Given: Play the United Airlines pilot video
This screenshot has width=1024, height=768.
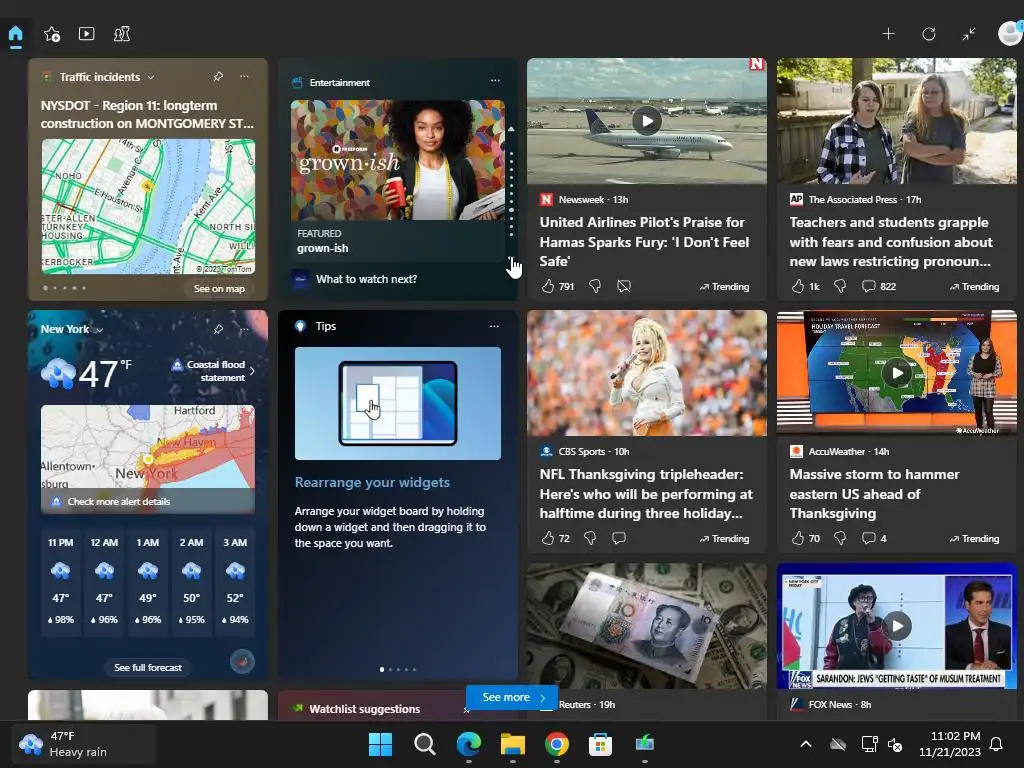Looking at the screenshot, I should point(647,121).
